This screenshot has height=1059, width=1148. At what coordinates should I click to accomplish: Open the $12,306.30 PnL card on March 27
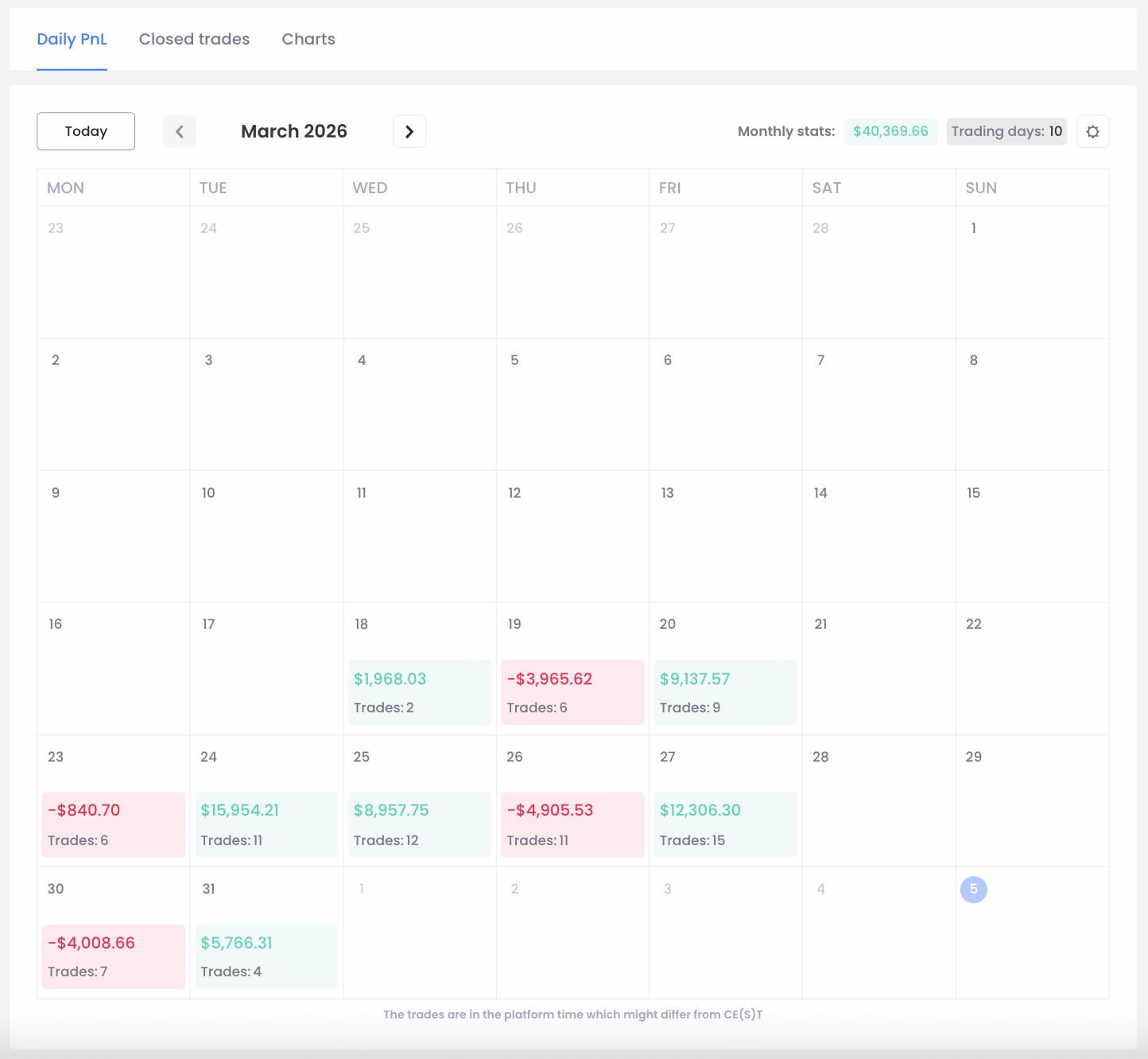725,824
